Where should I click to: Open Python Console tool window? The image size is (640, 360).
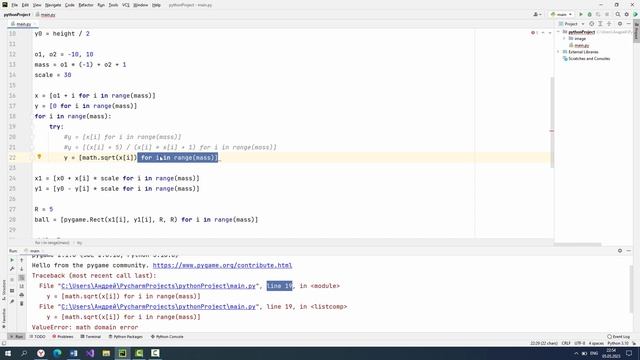click(167, 337)
